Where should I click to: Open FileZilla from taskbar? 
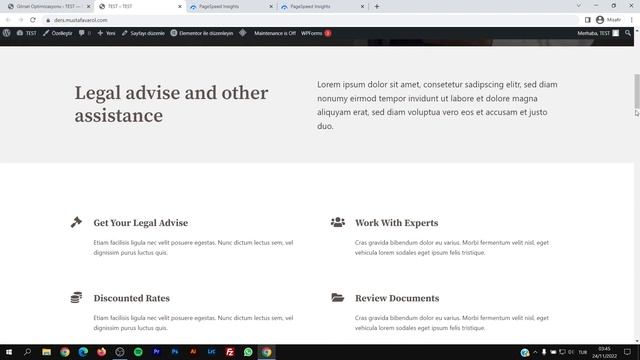[x=230, y=352]
